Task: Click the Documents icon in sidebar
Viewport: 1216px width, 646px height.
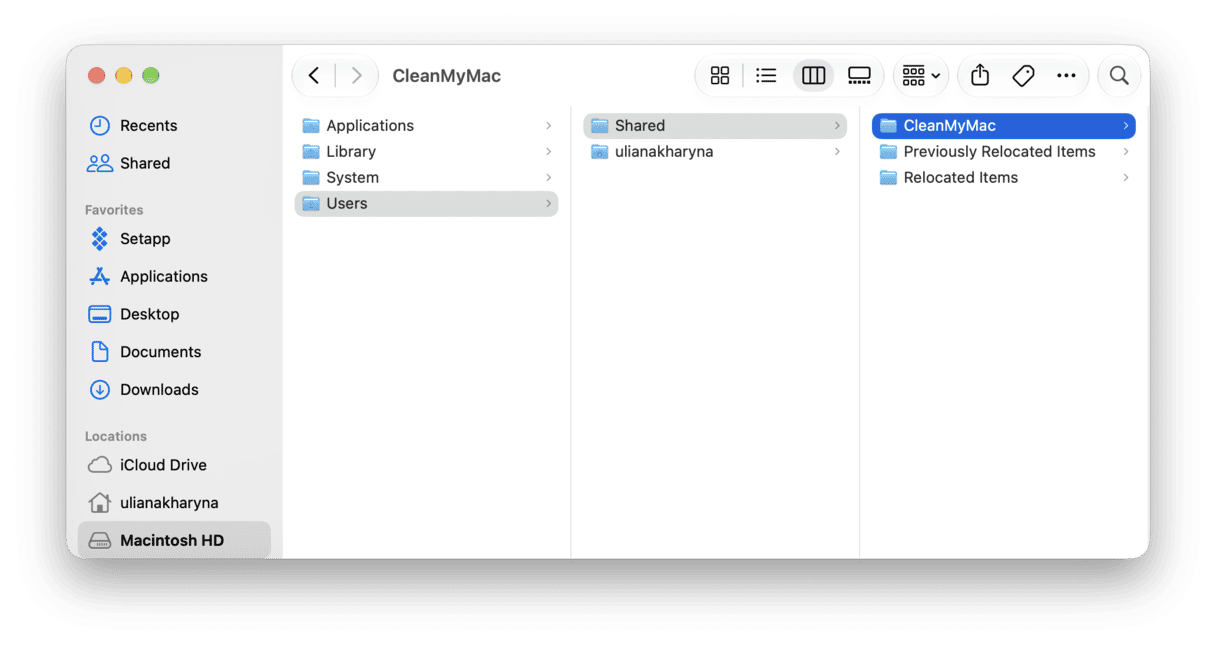Action: click(x=99, y=352)
